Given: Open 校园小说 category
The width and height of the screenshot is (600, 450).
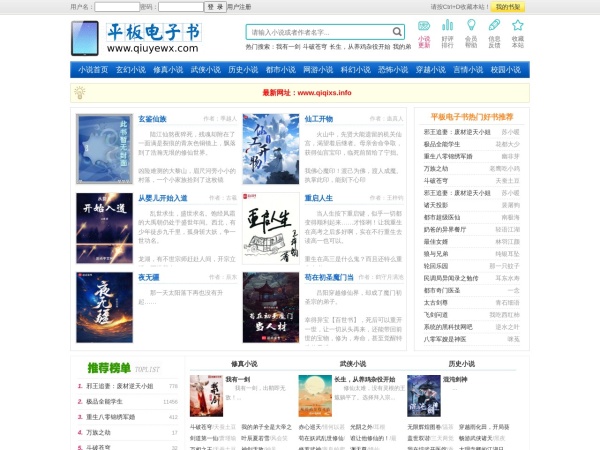Looking at the screenshot, I should pyautogui.click(x=505, y=70).
